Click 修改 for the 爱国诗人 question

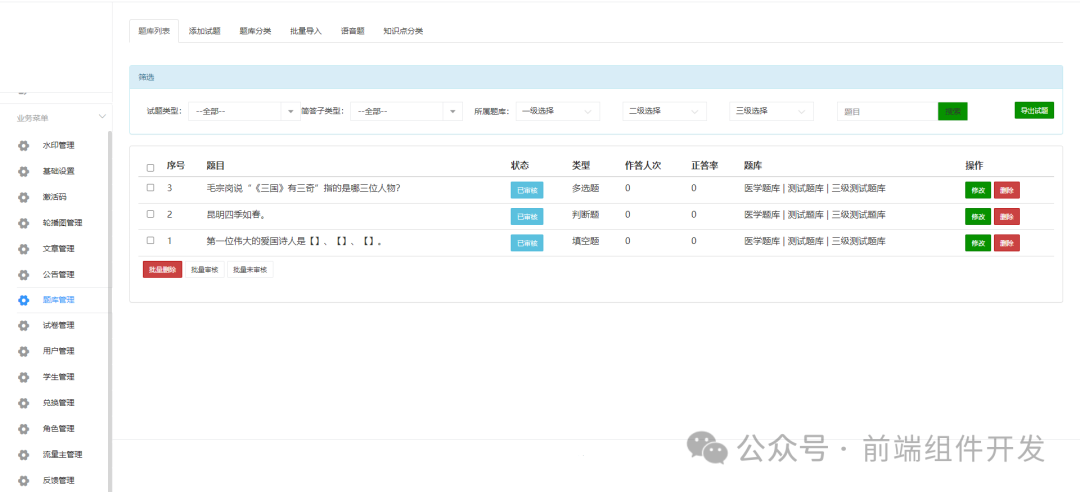[977, 243]
